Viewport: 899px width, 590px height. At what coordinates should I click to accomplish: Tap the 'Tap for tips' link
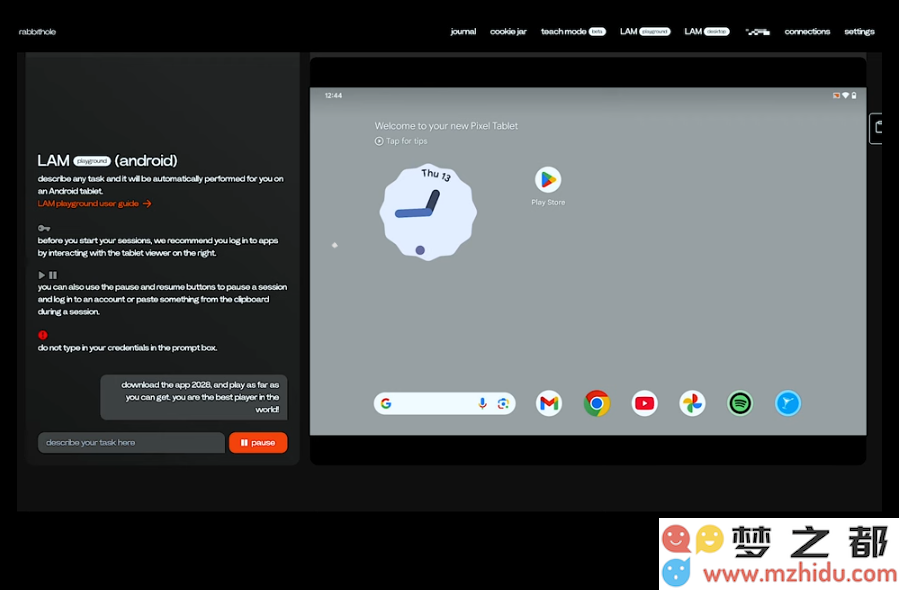pyautogui.click(x=401, y=141)
